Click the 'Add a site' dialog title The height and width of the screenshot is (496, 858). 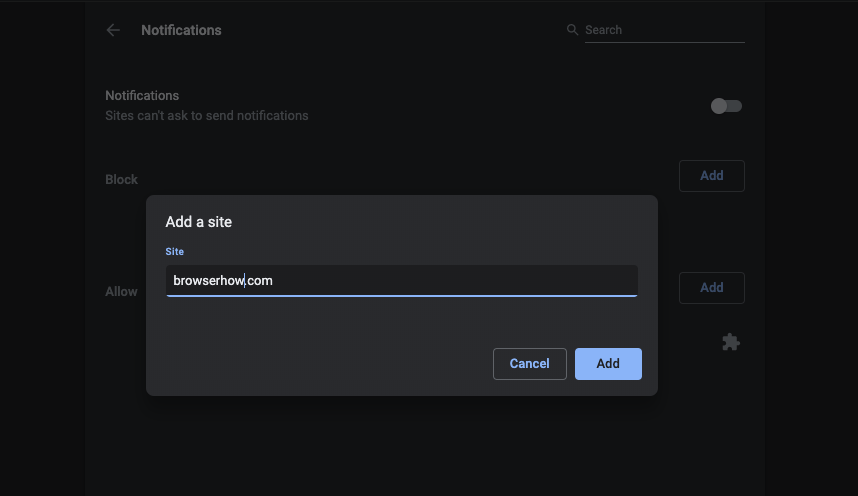(199, 222)
